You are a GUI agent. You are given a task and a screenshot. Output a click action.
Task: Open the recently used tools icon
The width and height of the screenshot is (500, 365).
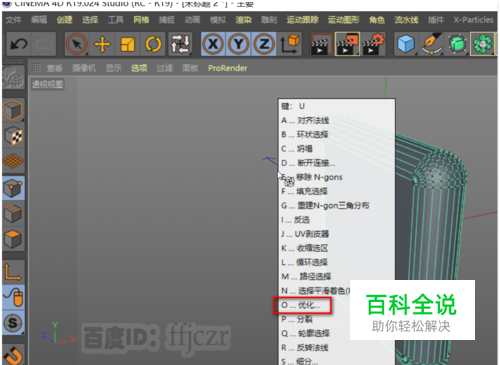pyautogui.click(x=180, y=44)
